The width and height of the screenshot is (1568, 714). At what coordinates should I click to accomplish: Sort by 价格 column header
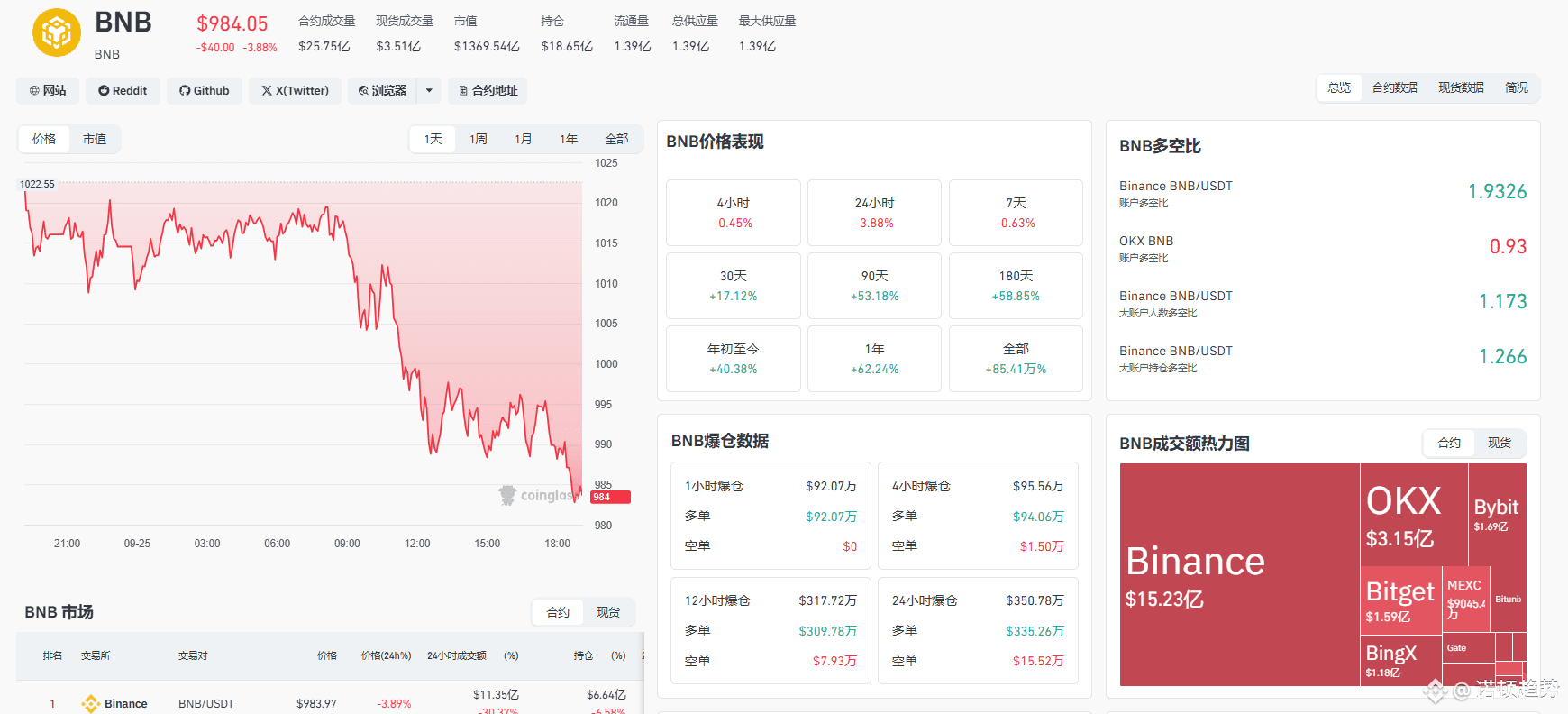tap(327, 655)
